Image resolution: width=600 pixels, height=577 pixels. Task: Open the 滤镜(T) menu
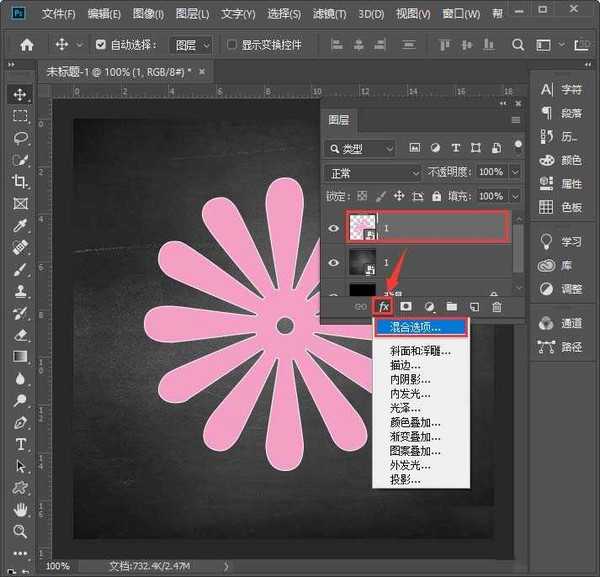(x=327, y=14)
